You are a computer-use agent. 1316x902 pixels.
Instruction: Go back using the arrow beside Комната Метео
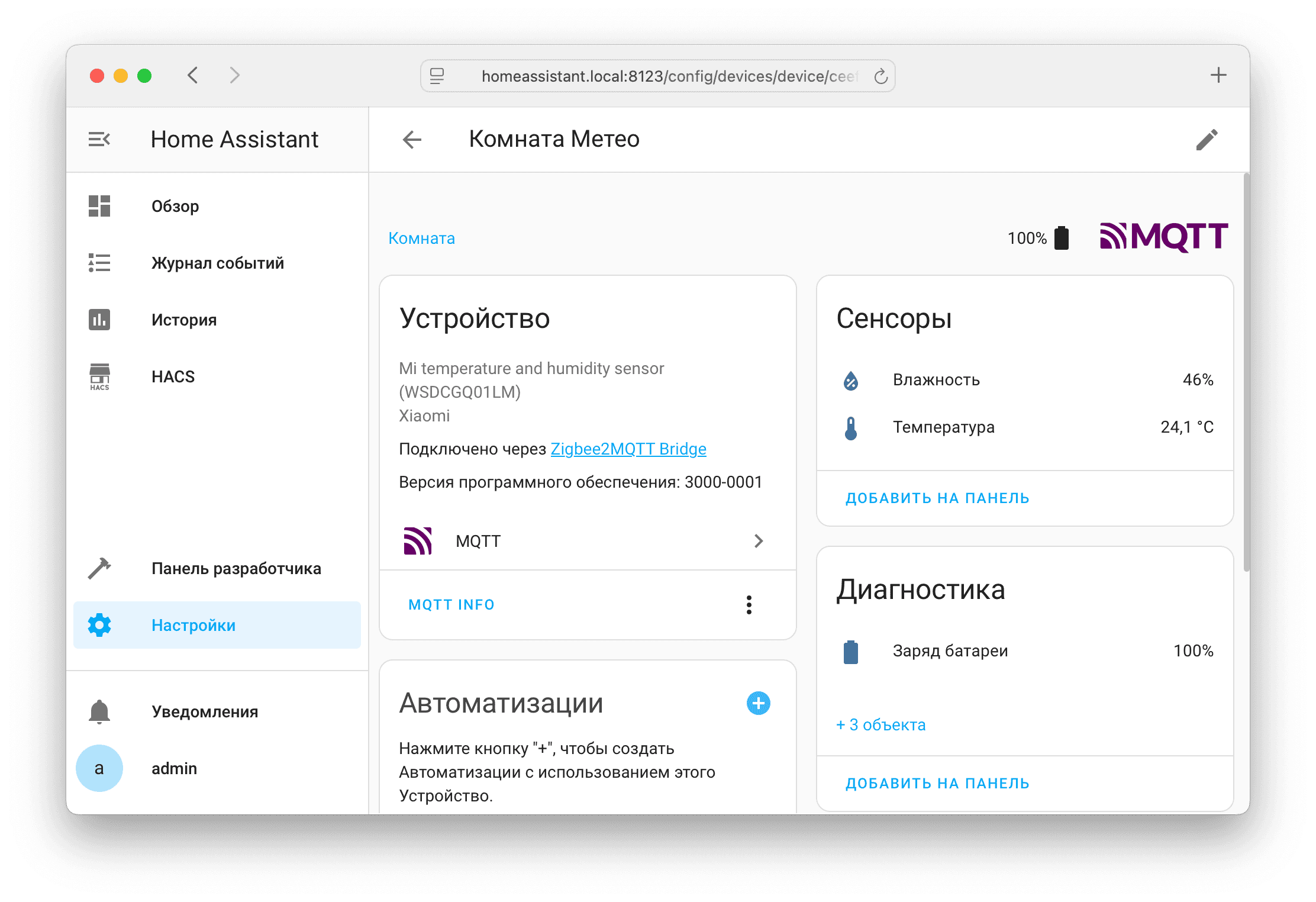[x=412, y=140]
